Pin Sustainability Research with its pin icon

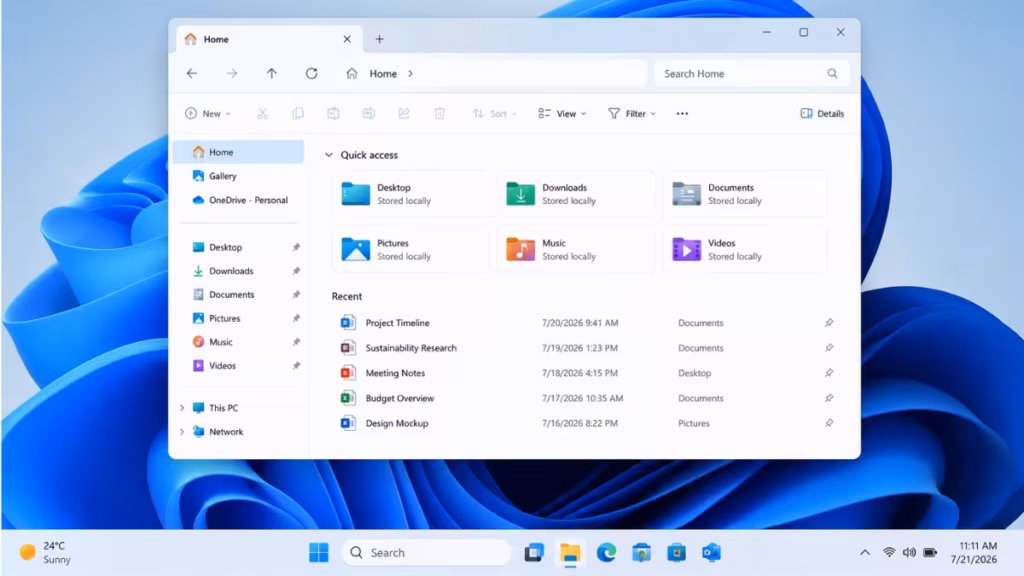point(829,347)
